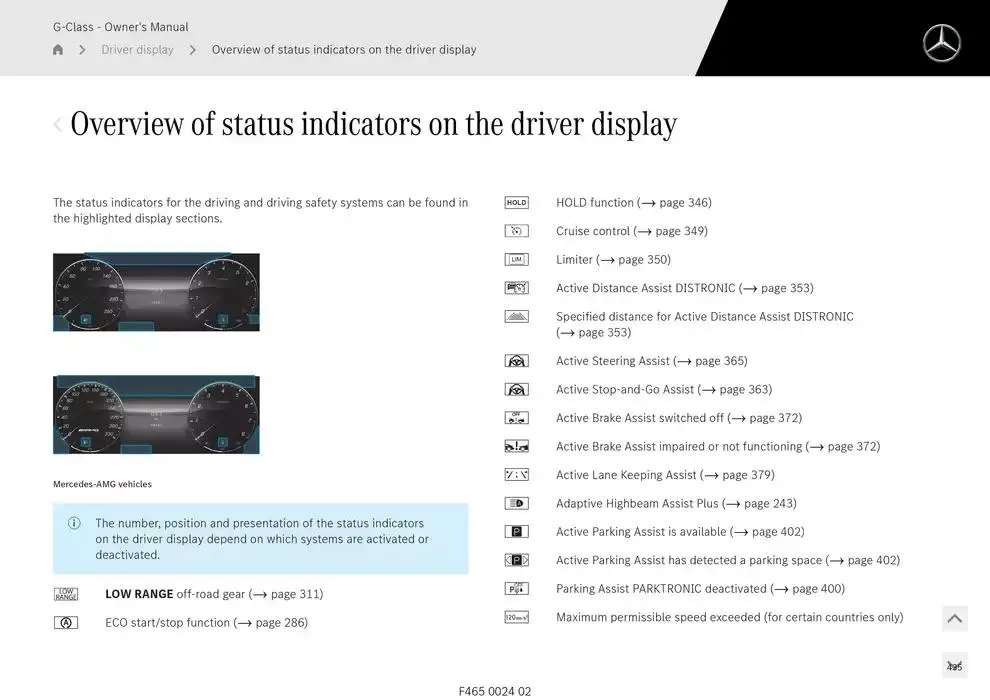Click the Limiter LIM icon
The height and width of the screenshot is (700, 990).
click(x=516, y=260)
